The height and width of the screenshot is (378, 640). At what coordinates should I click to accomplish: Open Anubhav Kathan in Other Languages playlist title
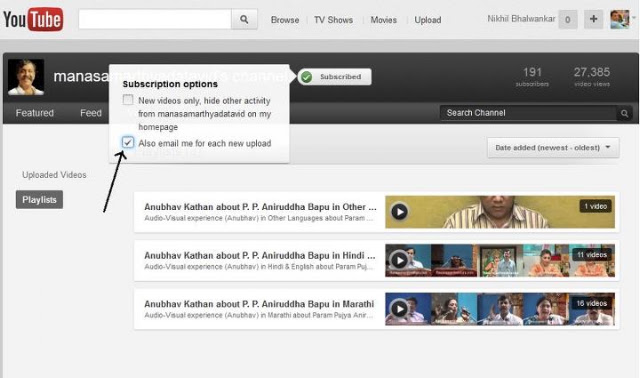click(260, 207)
